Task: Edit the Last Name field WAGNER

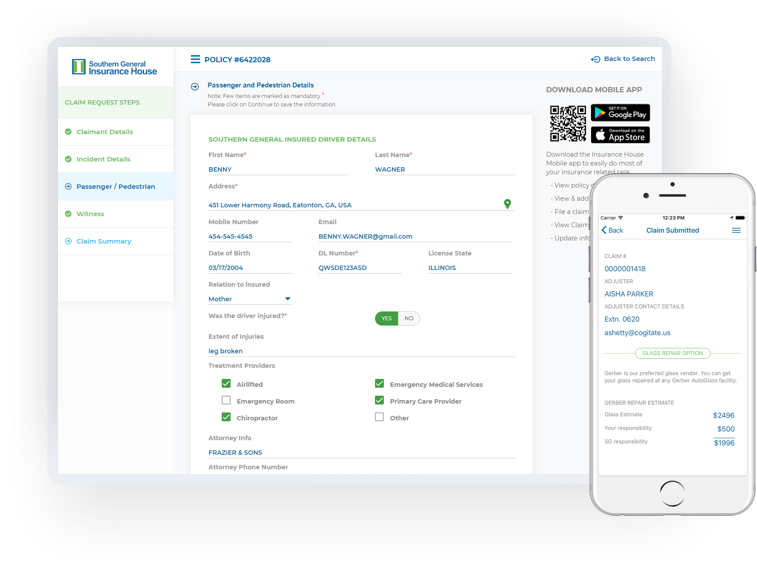Action: click(445, 169)
